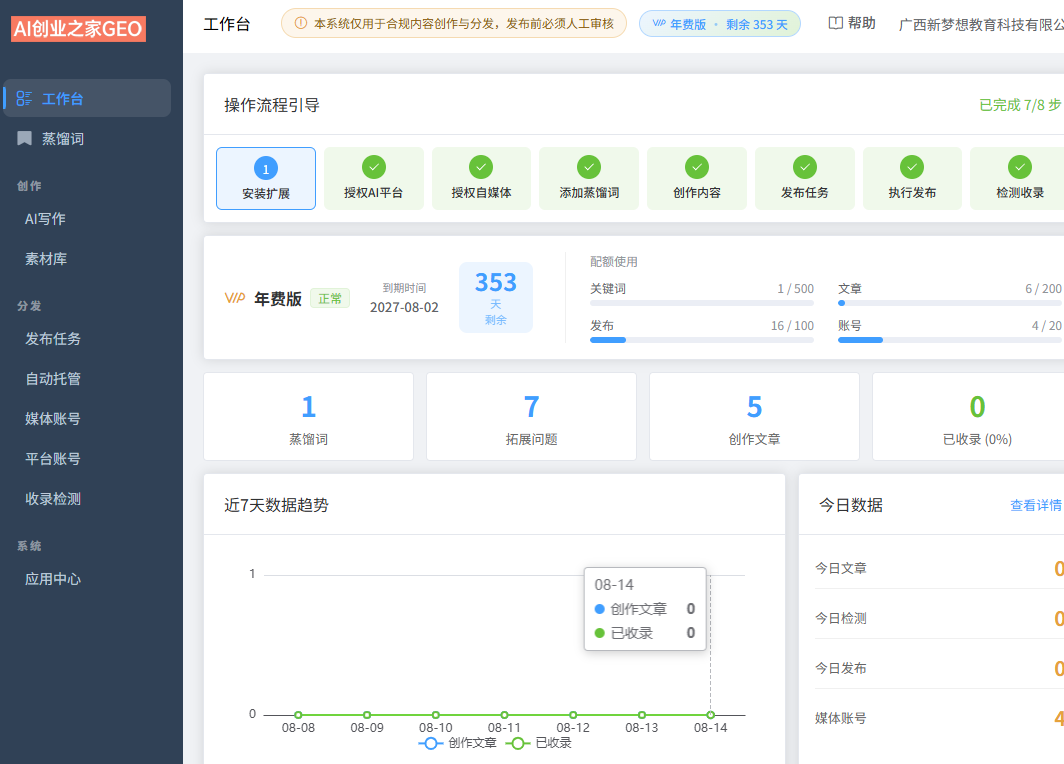
Task: Click the 今日检测 row
Action: tap(939, 618)
